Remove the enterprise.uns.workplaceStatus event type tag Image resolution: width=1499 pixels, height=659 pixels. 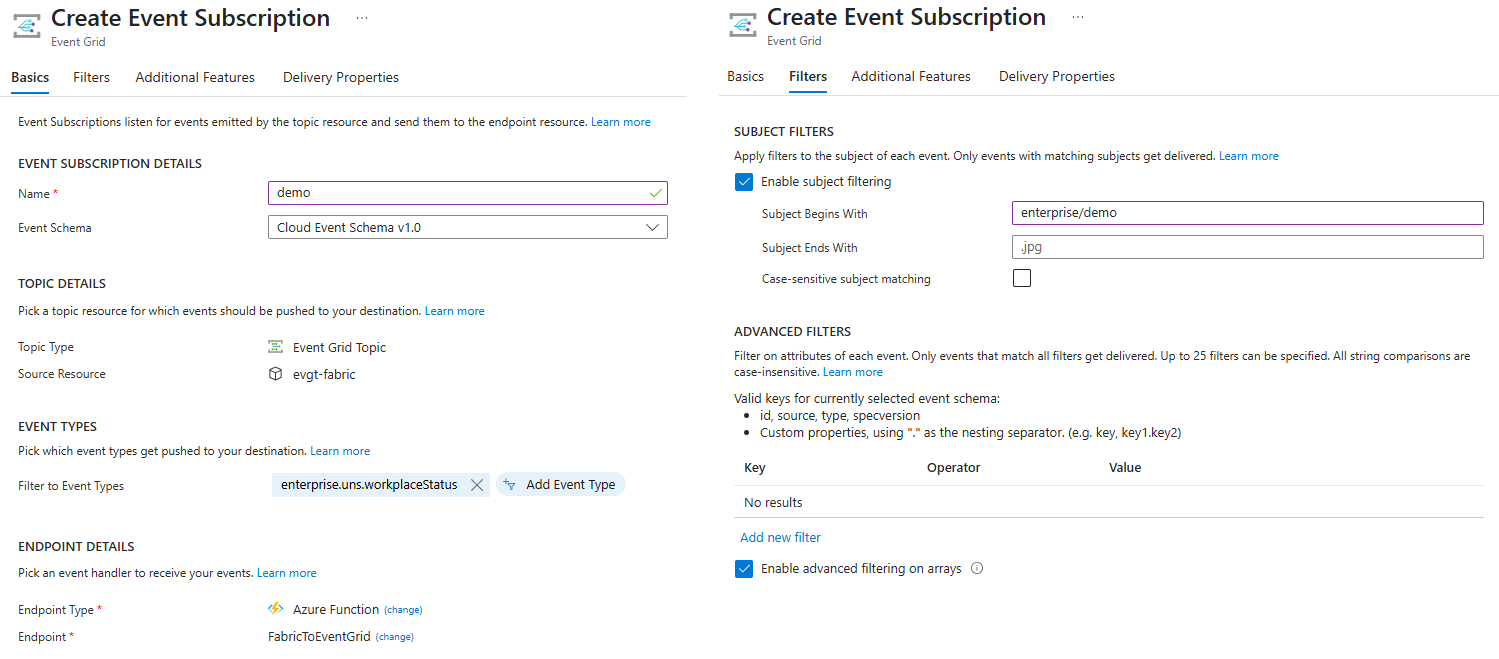click(x=477, y=485)
